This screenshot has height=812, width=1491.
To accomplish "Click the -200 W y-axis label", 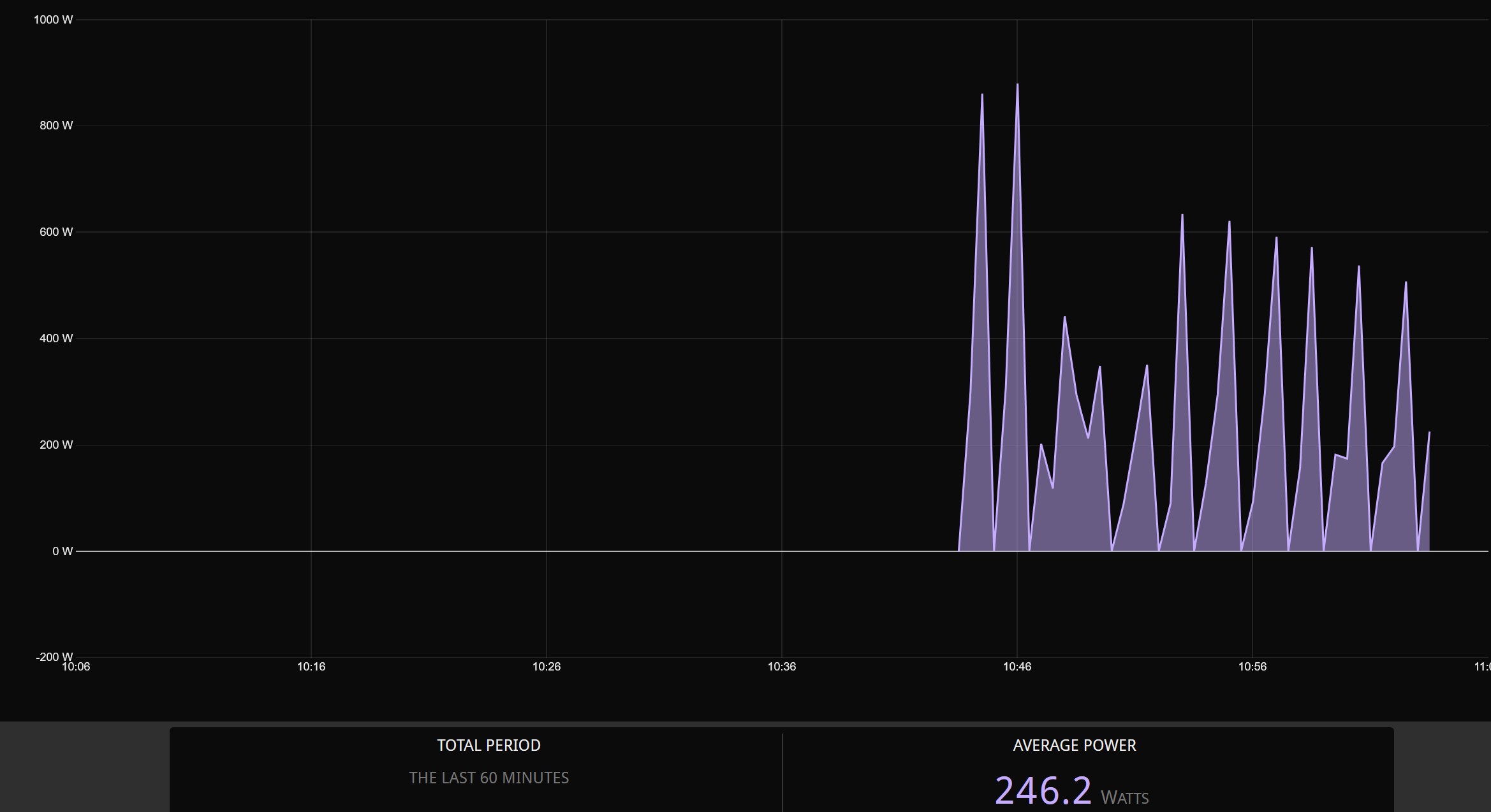I will [54, 656].
